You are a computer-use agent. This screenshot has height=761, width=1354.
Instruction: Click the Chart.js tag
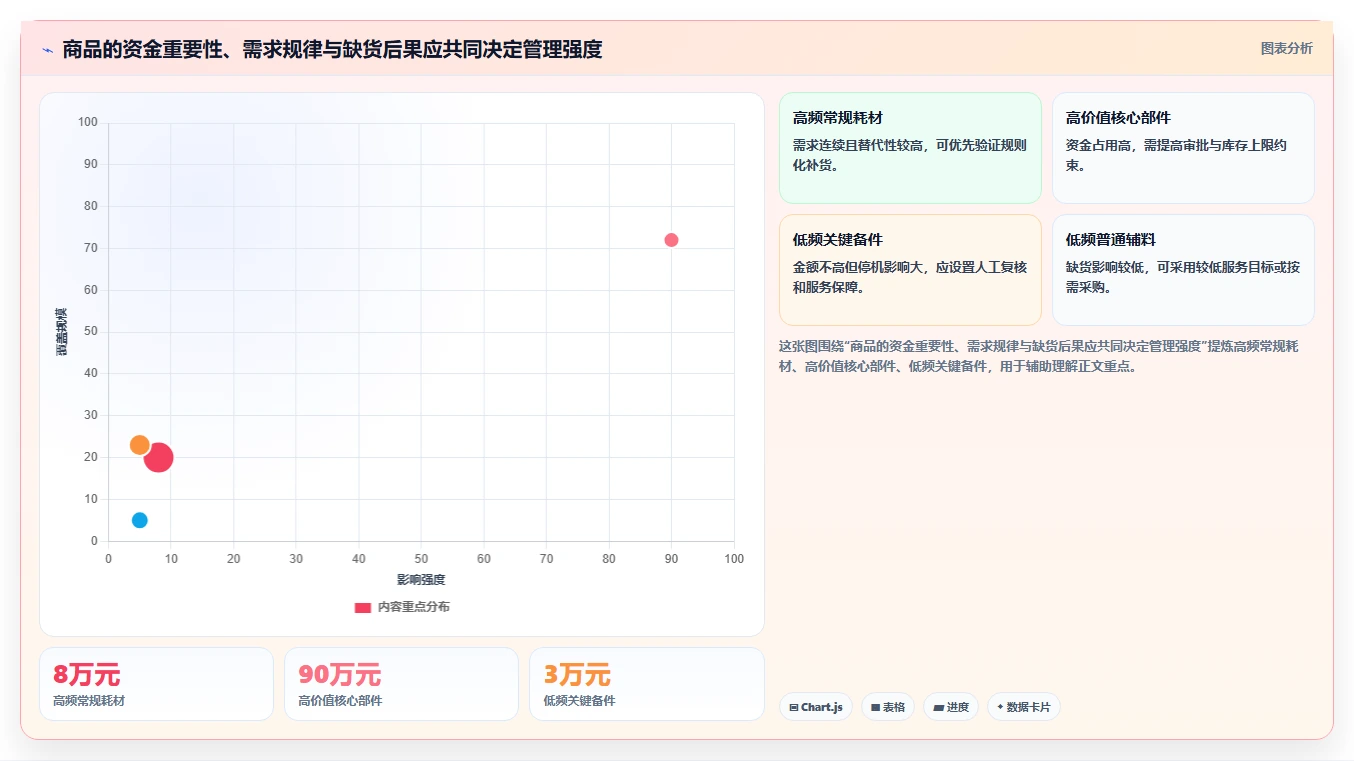tap(816, 707)
